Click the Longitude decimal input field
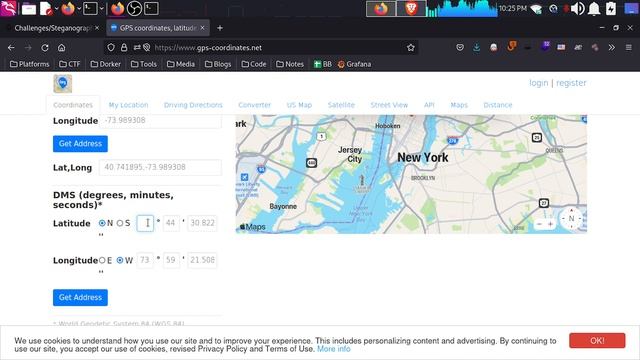Image resolution: width=640 pixels, height=360 pixels. [x=161, y=121]
